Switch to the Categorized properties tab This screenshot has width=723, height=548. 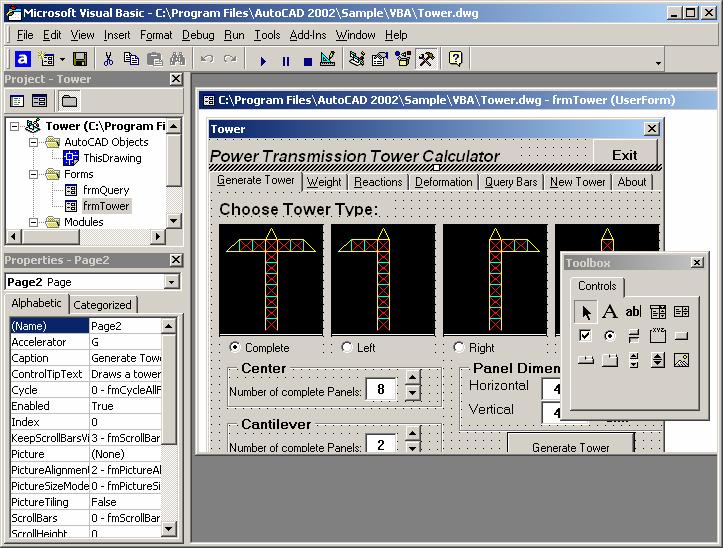(x=102, y=305)
